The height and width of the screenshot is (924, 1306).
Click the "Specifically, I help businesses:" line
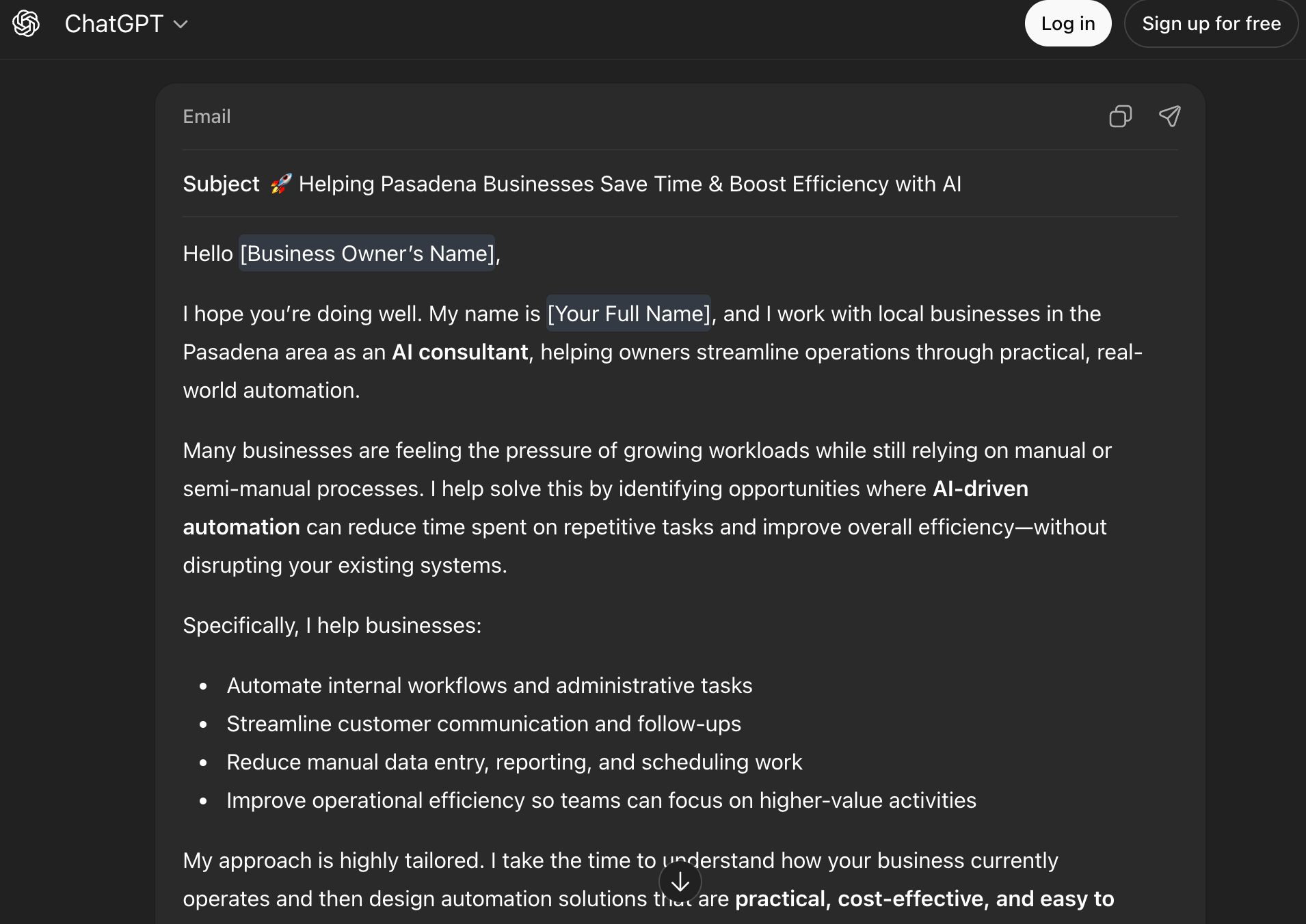point(332,625)
